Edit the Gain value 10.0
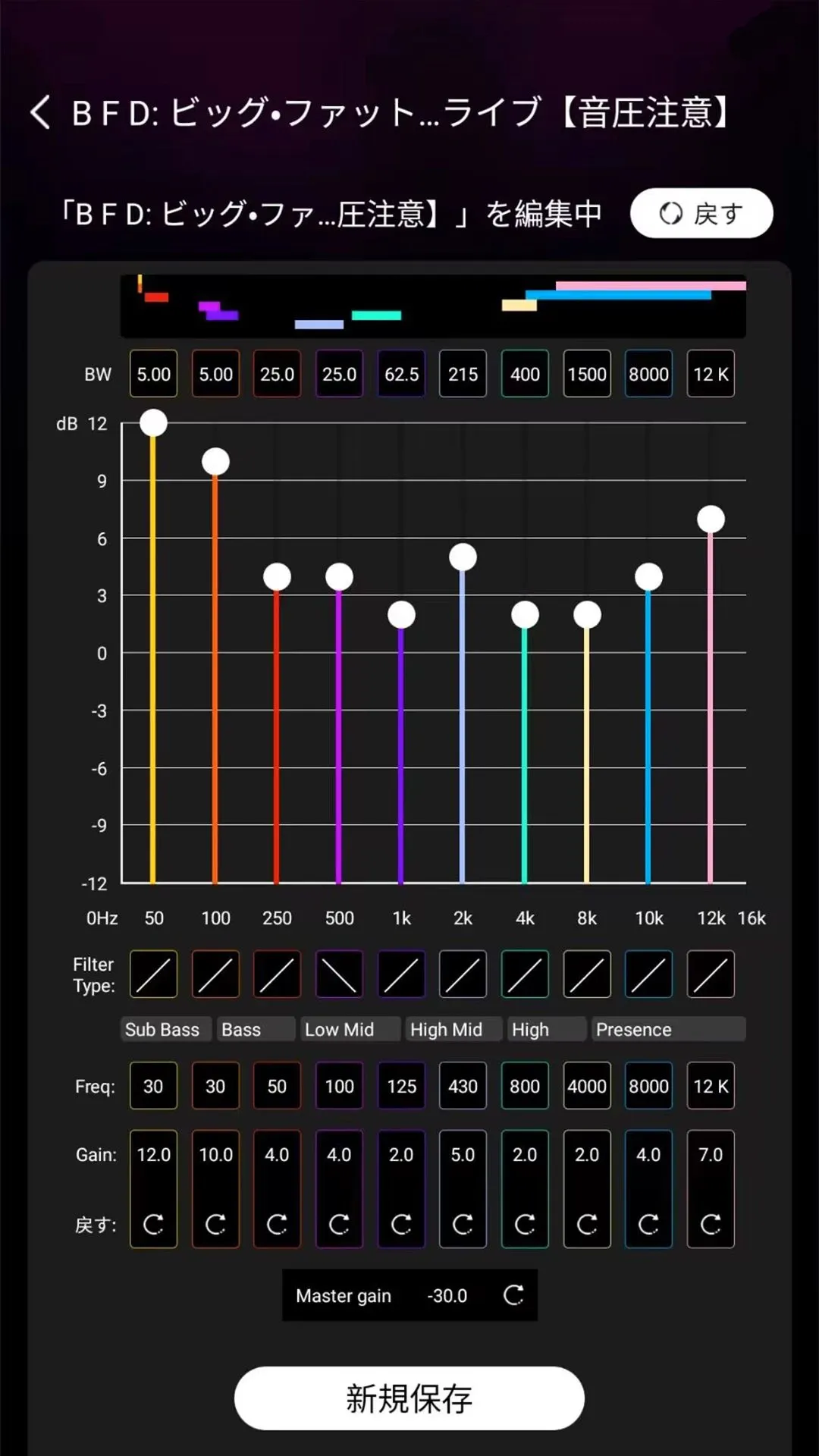This screenshot has width=819, height=1456. (215, 1154)
